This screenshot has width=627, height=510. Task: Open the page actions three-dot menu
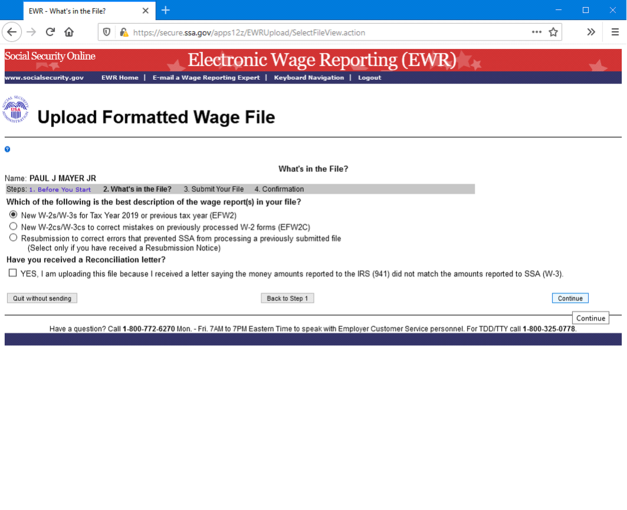pos(536,32)
